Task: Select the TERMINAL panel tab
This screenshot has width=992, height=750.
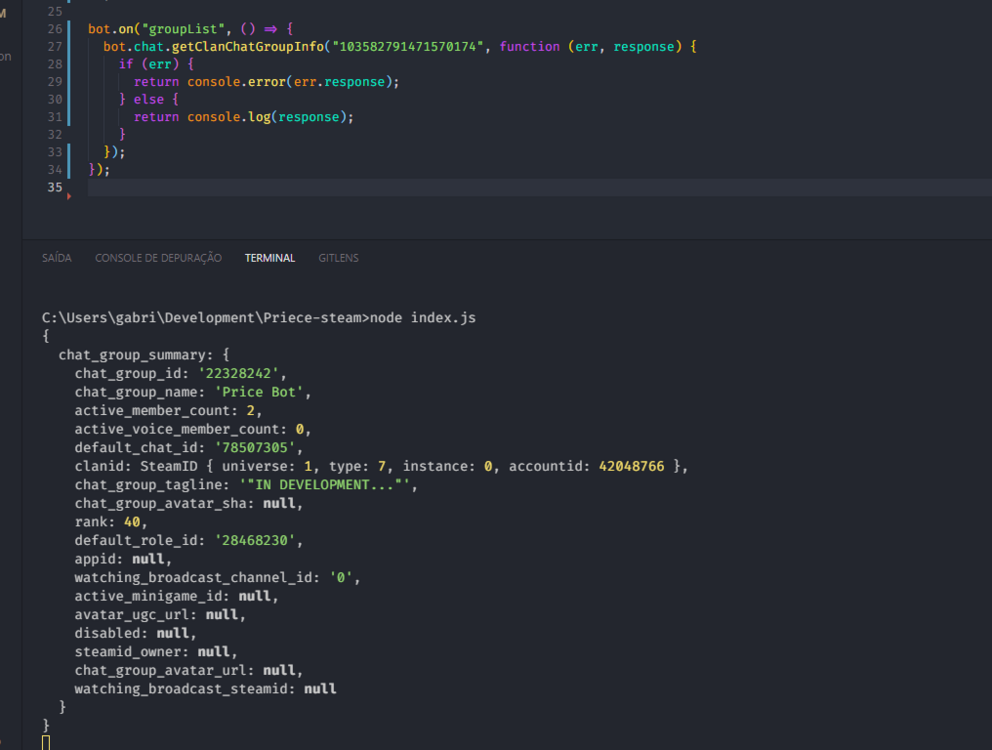Action: click(x=269, y=258)
